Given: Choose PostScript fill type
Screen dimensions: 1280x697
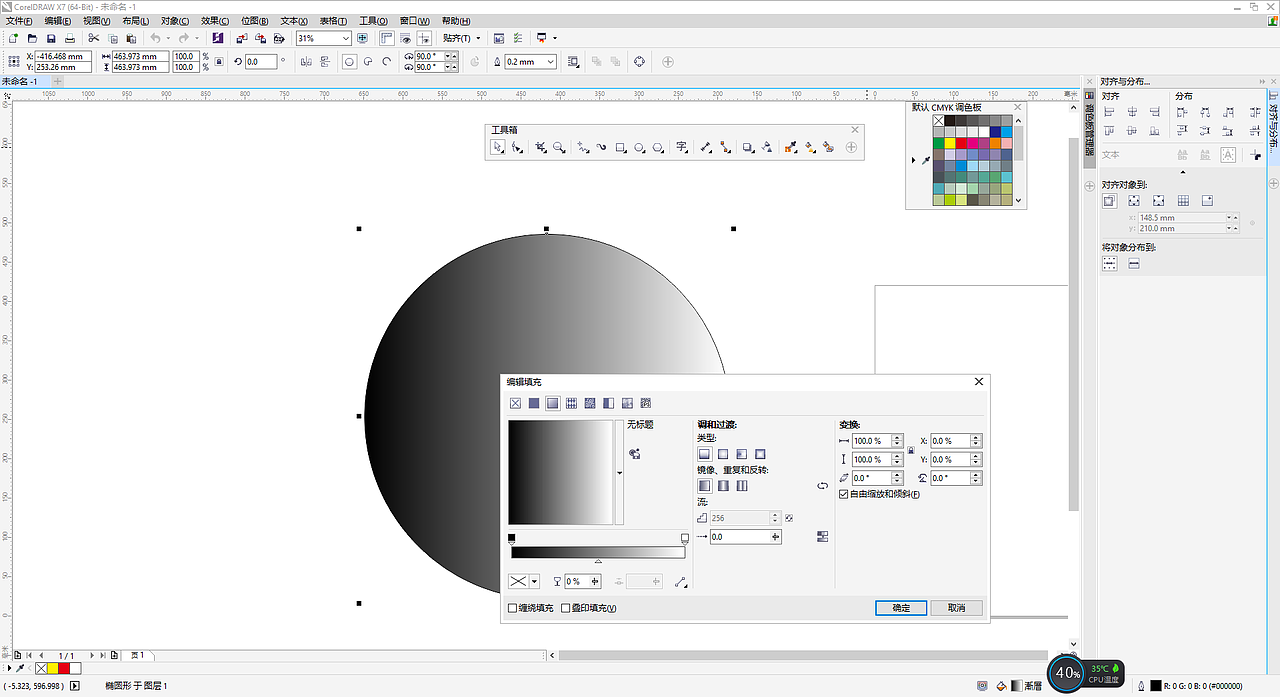Looking at the screenshot, I should (646, 403).
